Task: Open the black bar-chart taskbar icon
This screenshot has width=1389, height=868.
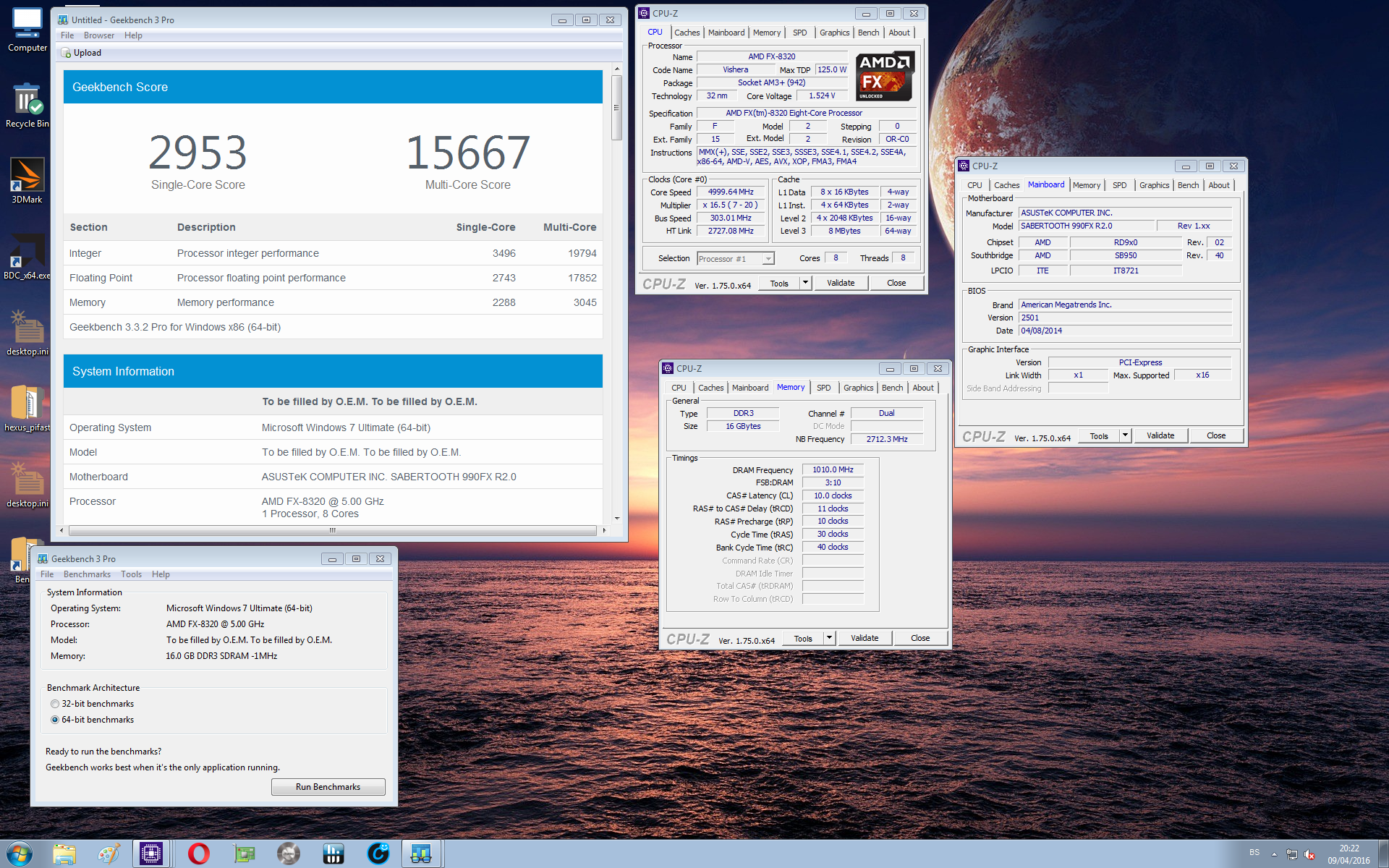Action: tap(334, 854)
